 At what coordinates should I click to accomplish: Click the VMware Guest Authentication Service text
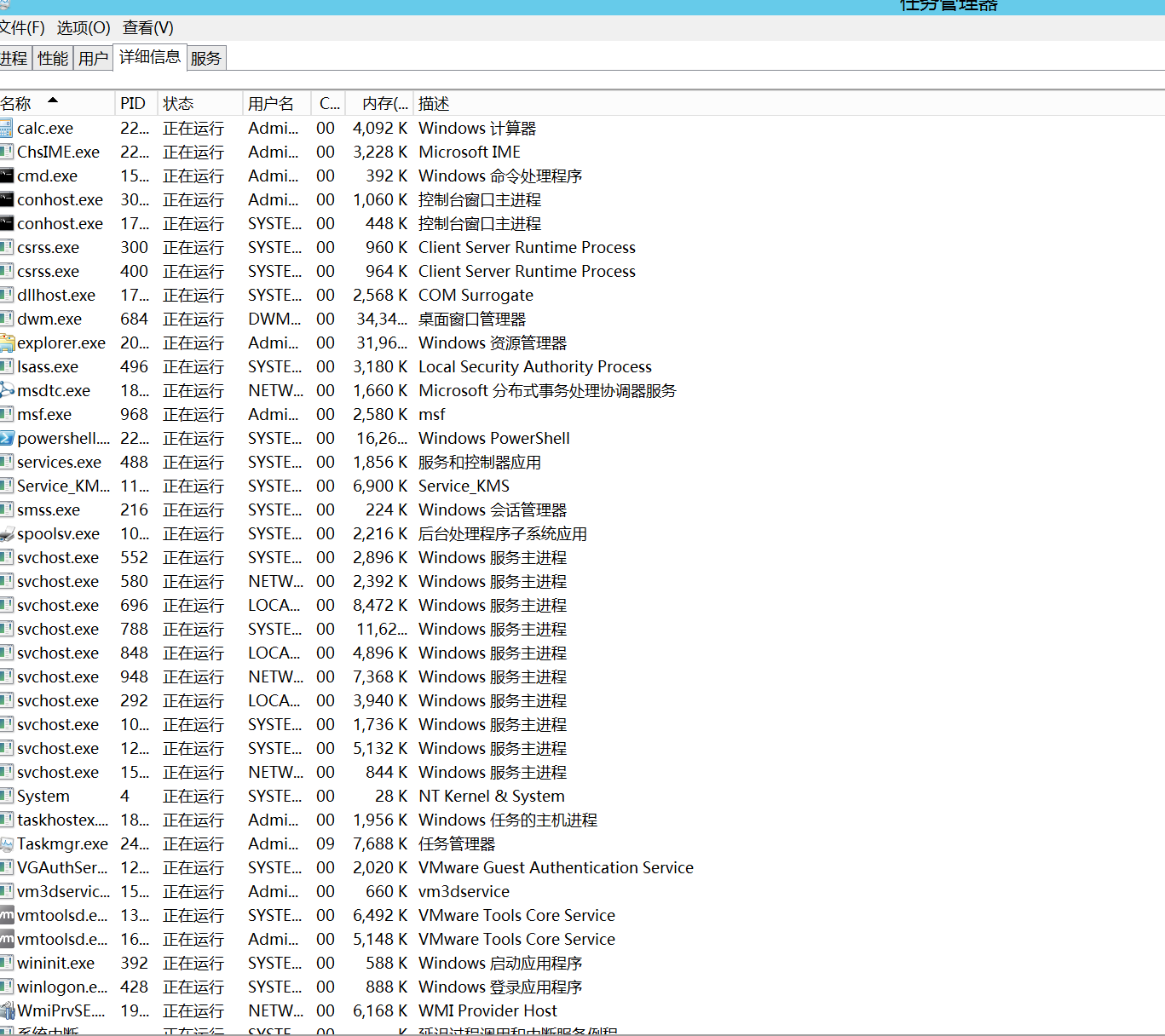[556, 868]
